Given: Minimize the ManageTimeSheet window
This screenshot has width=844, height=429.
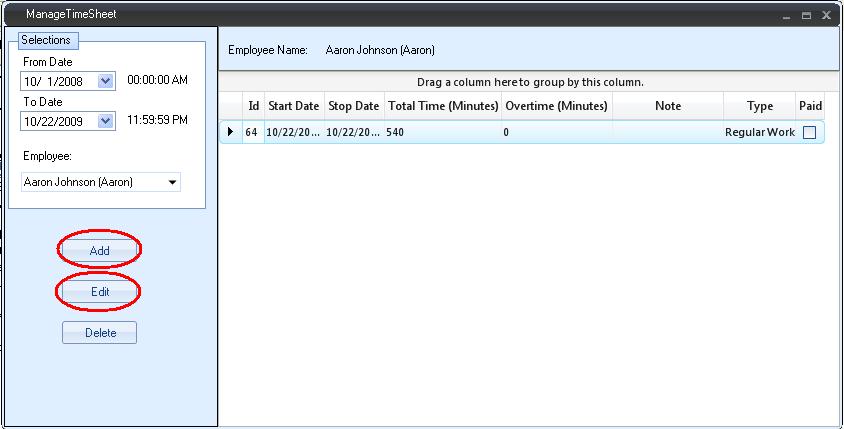Looking at the screenshot, I should 787,16.
